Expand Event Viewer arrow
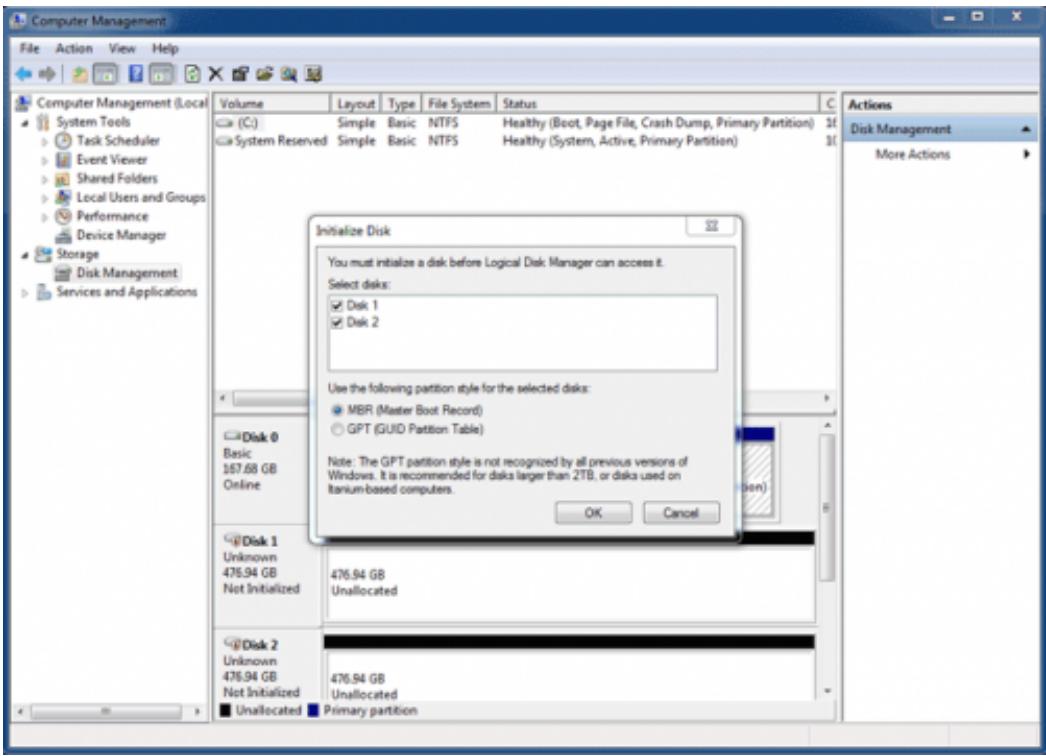Image resolution: width=1046 pixels, height=756 pixels. pyautogui.click(x=45, y=160)
